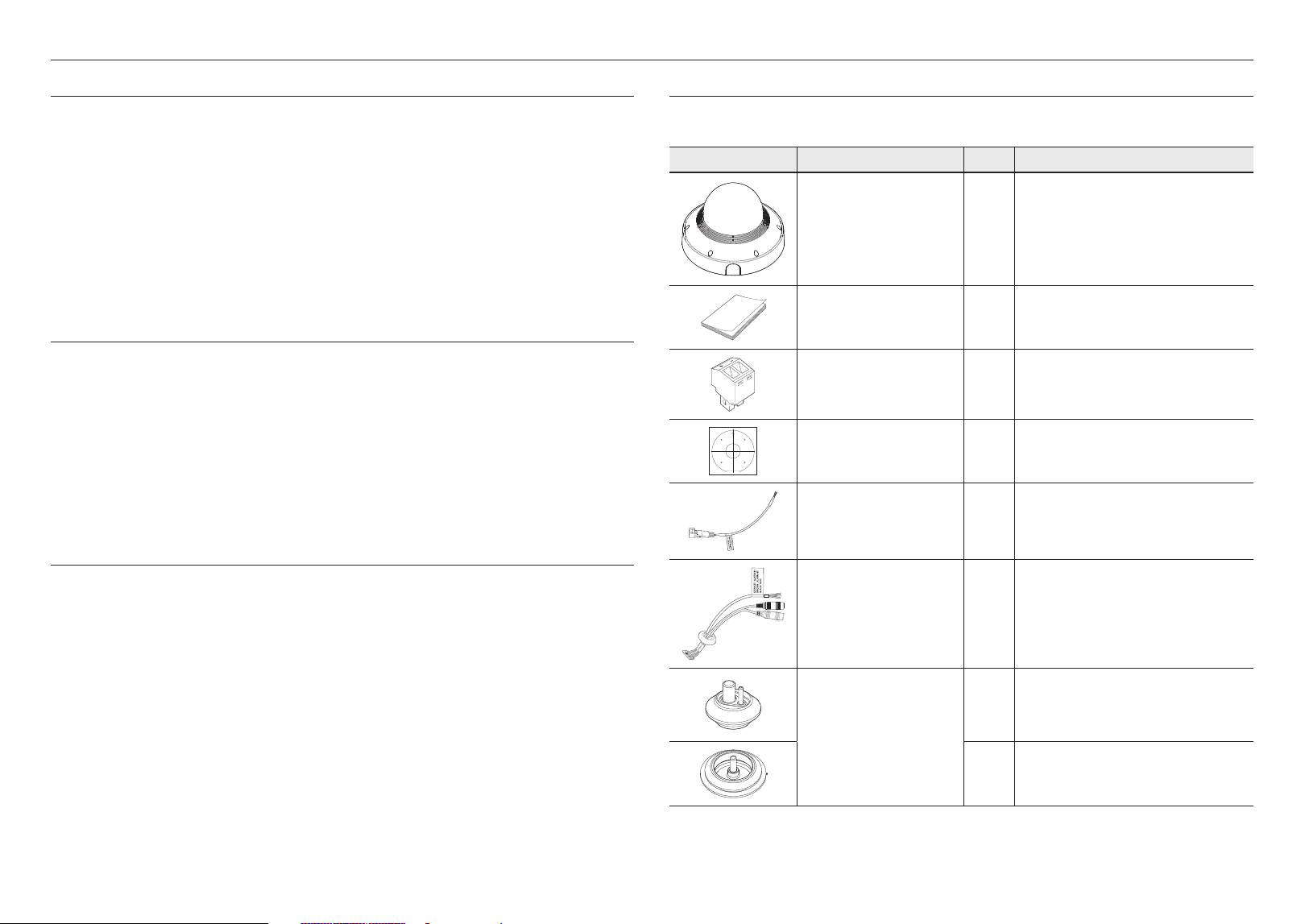Click the thin cable with connector drawing
1305x924 pixels.
click(x=732, y=521)
